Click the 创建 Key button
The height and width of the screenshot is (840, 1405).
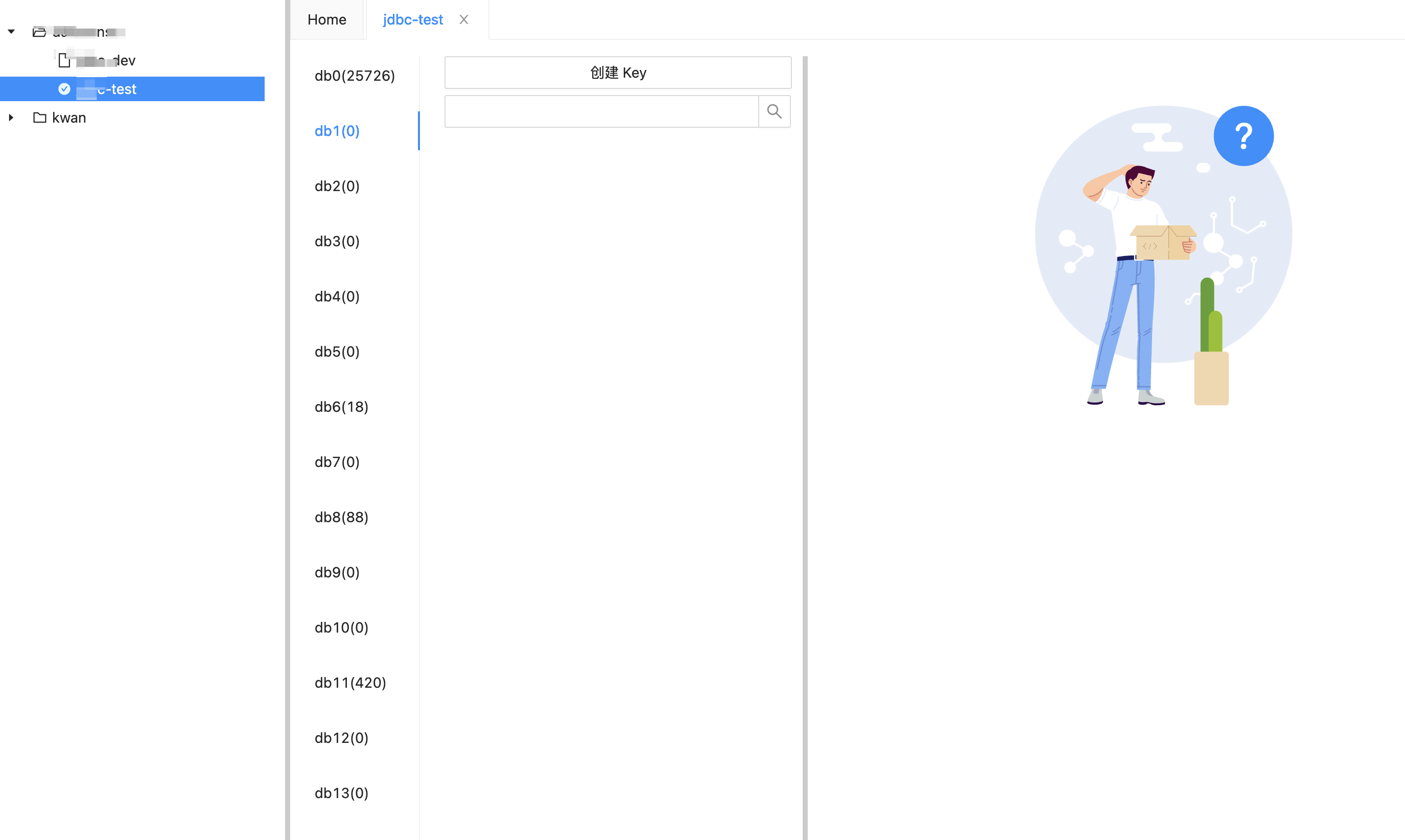(617, 73)
